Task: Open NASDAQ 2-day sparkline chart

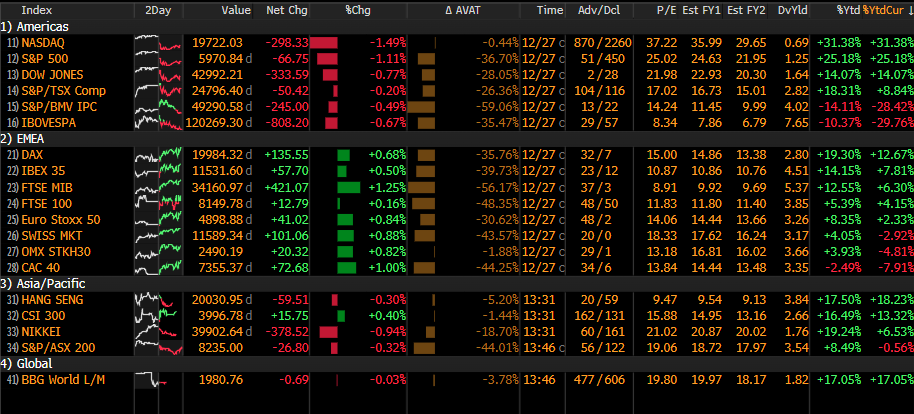Action: [x=159, y=43]
